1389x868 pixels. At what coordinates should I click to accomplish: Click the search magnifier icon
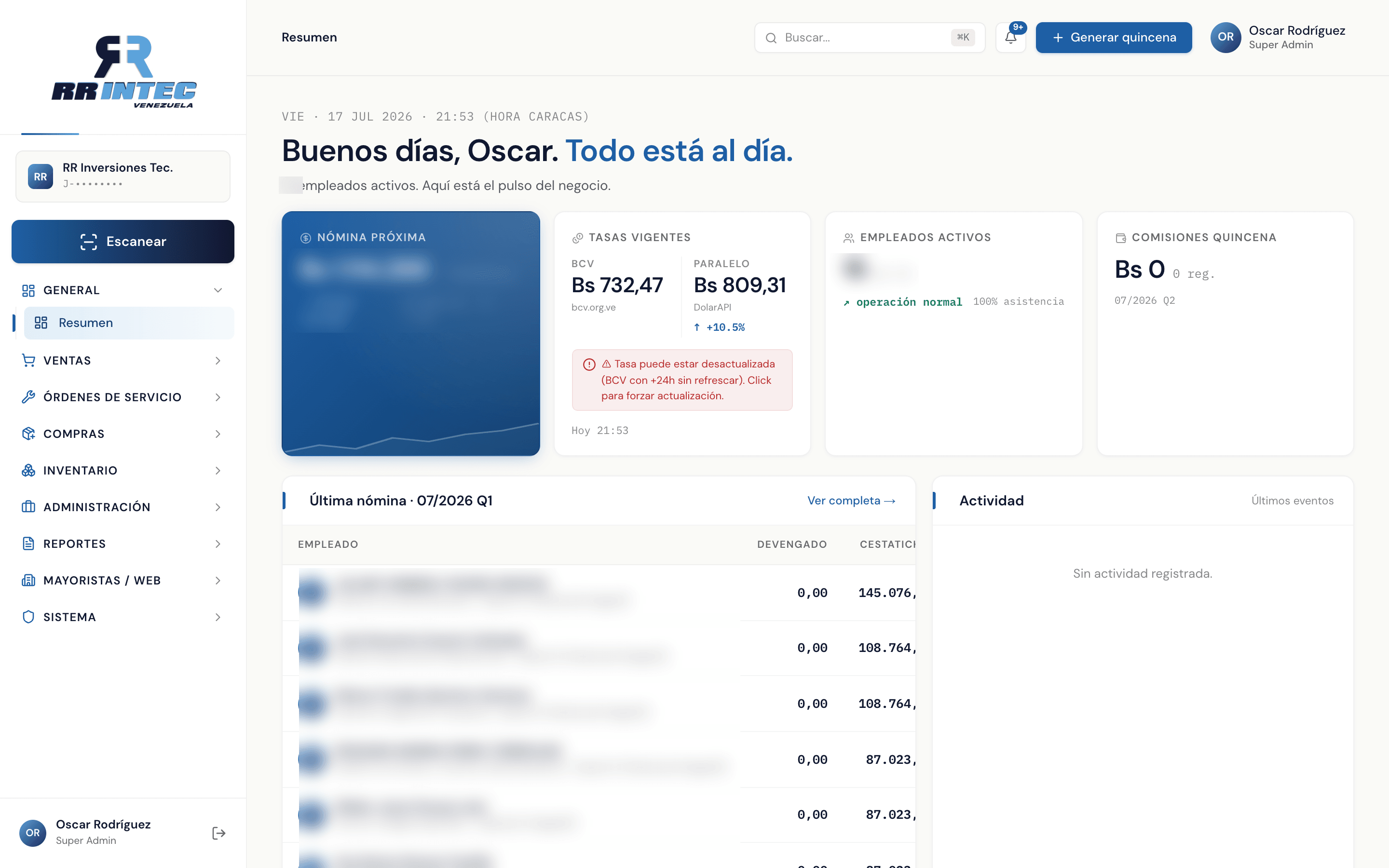(771, 38)
